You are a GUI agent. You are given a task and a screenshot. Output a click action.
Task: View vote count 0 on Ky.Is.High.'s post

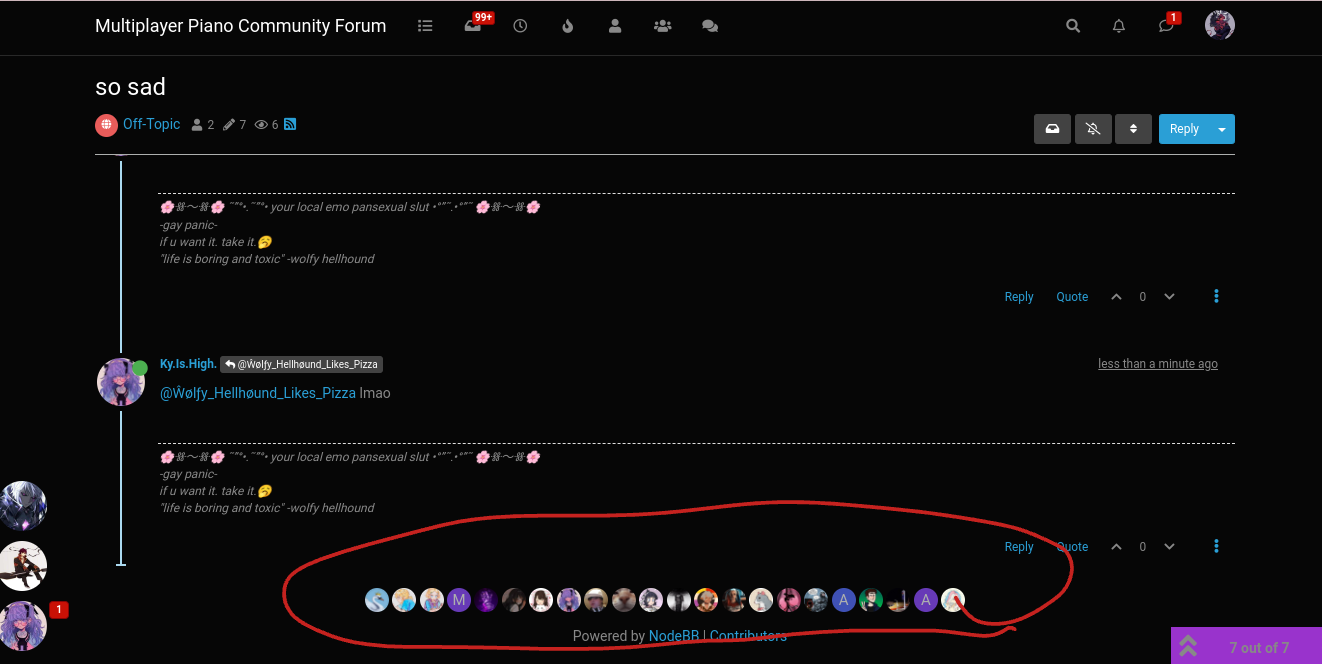1143,547
